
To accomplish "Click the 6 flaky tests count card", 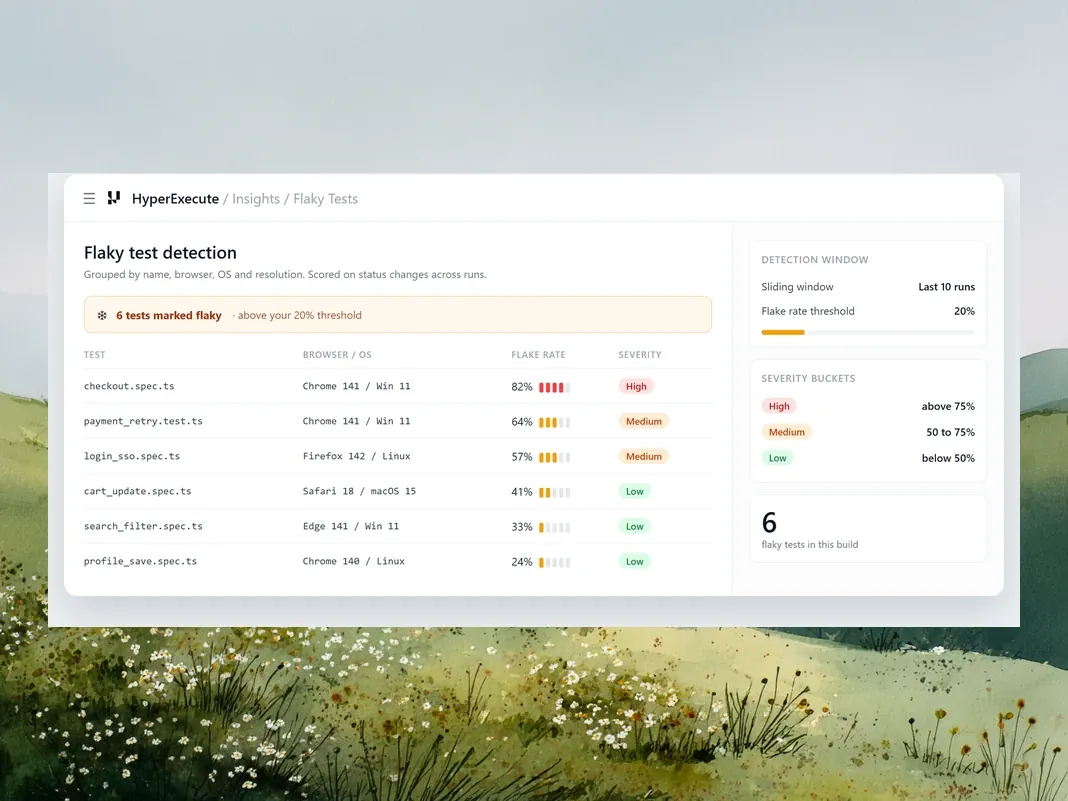I will click(868, 529).
